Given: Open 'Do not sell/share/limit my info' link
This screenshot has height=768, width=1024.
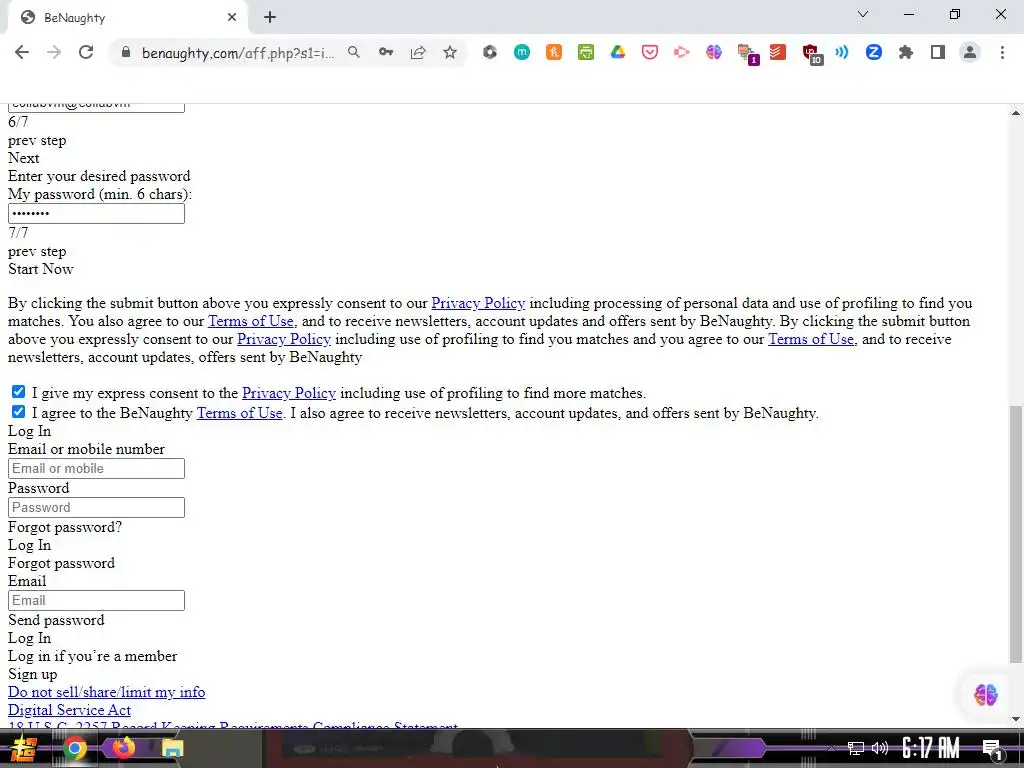Looking at the screenshot, I should pos(106,692).
